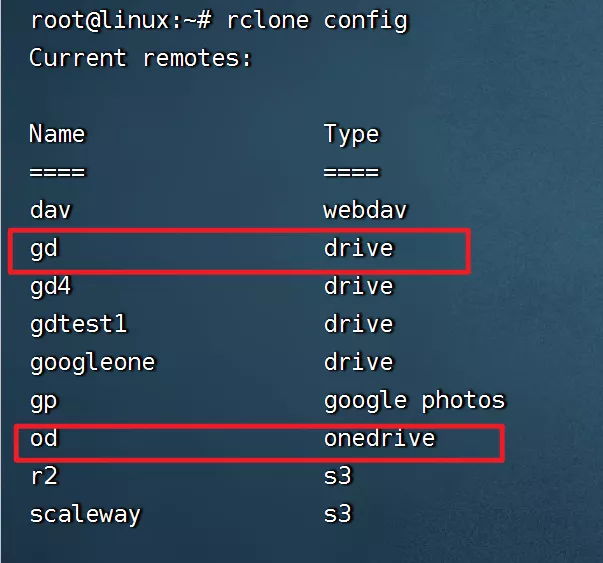Click the Name column header
This screenshot has height=563, width=603.
57,134
